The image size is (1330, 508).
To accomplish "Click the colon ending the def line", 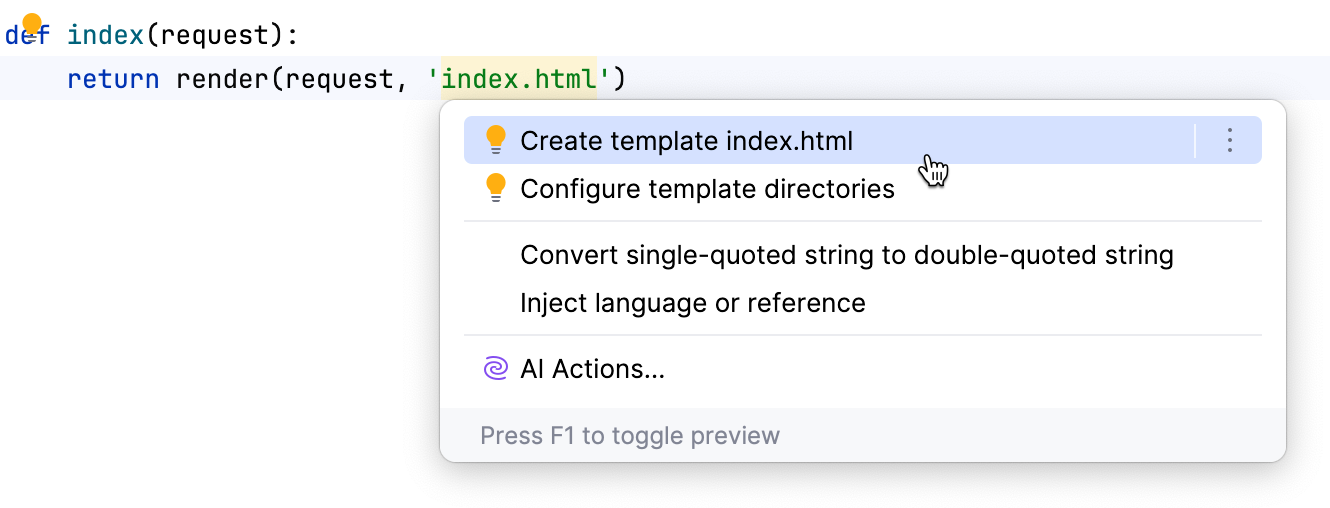I will 293,36.
